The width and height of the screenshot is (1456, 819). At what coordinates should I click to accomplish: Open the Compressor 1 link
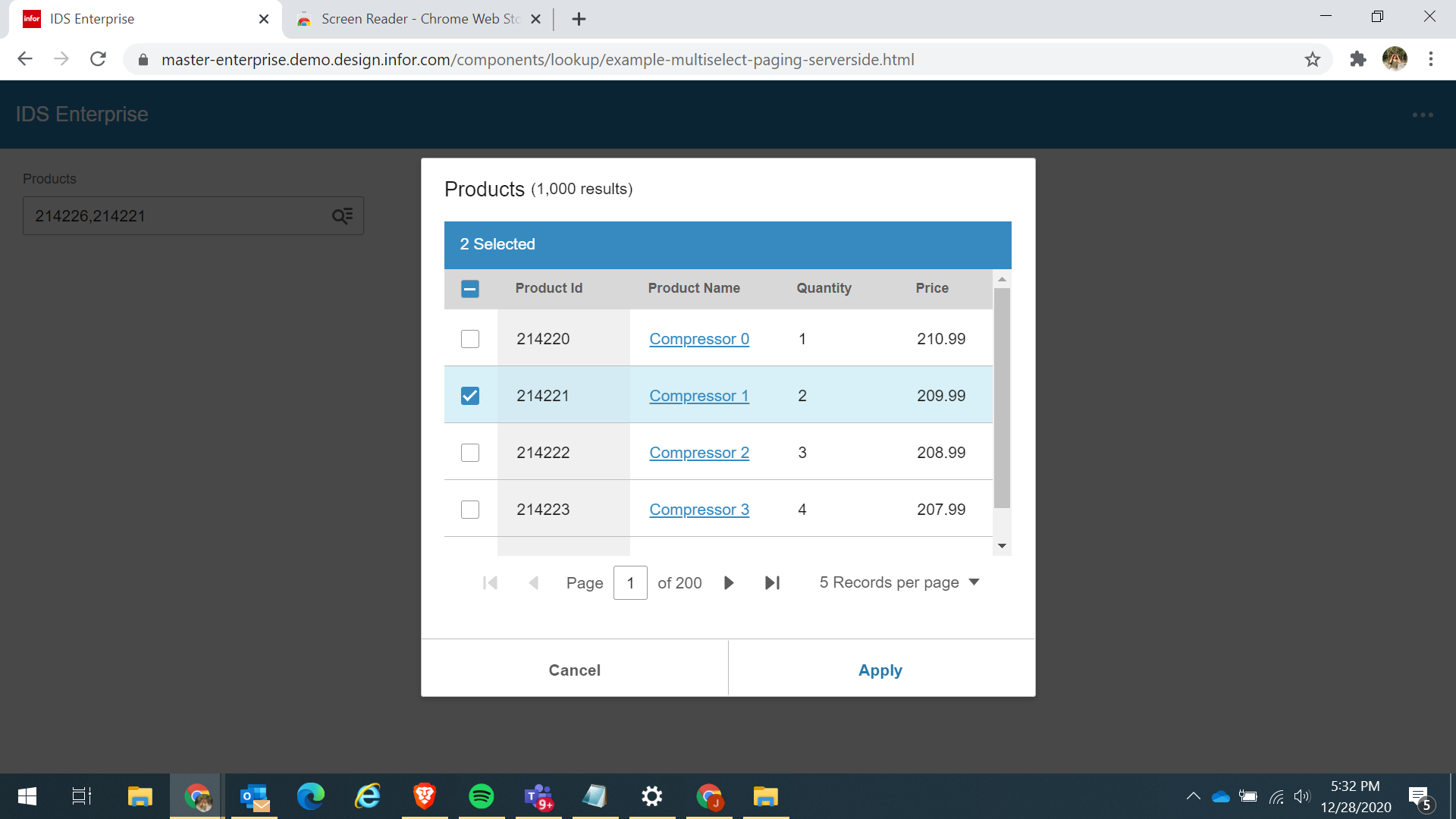pyautogui.click(x=699, y=396)
